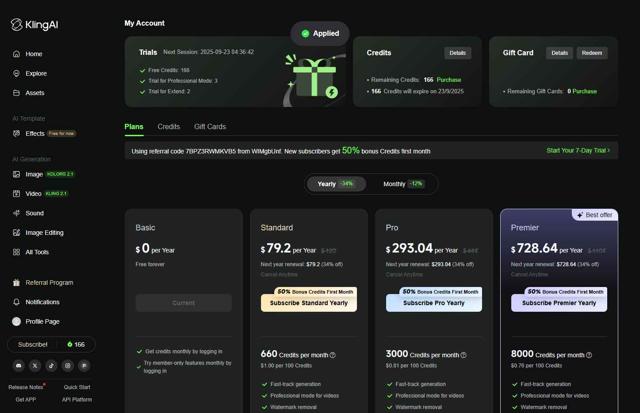Click the Credits card Details button
The image size is (640, 413).
click(x=458, y=53)
